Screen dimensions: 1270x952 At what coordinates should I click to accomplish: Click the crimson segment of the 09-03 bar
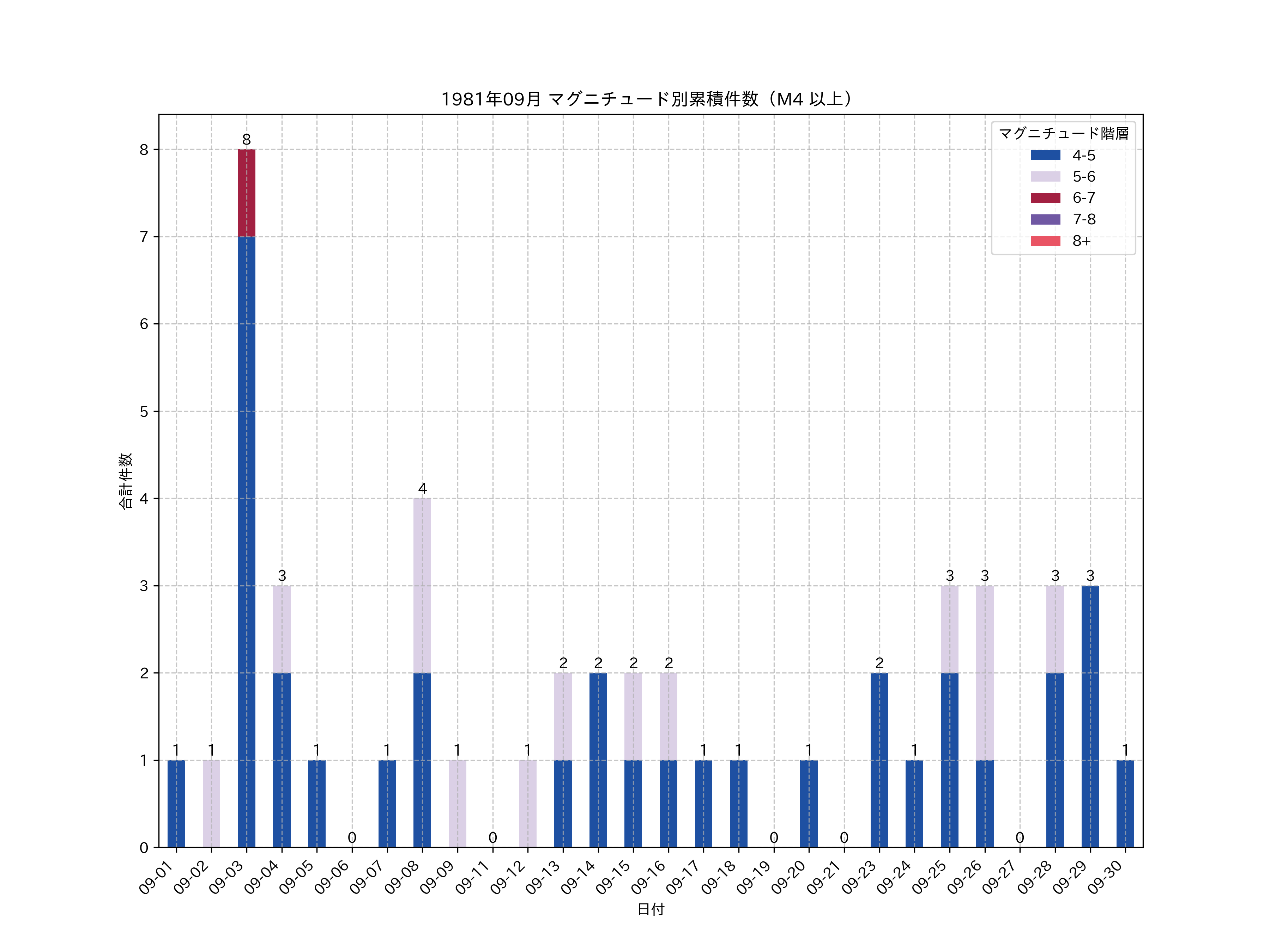point(246,193)
